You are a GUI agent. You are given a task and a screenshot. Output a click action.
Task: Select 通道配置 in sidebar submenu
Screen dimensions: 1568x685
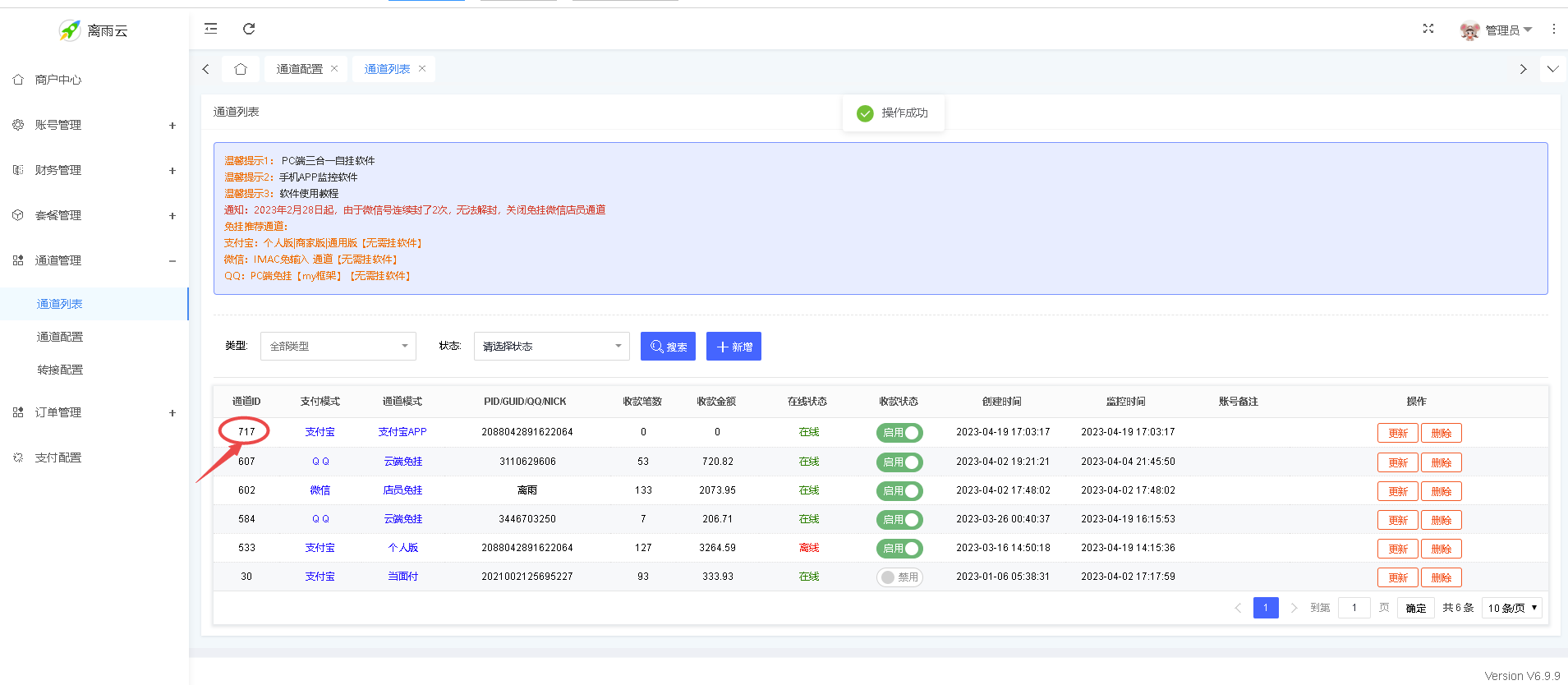pos(94,337)
